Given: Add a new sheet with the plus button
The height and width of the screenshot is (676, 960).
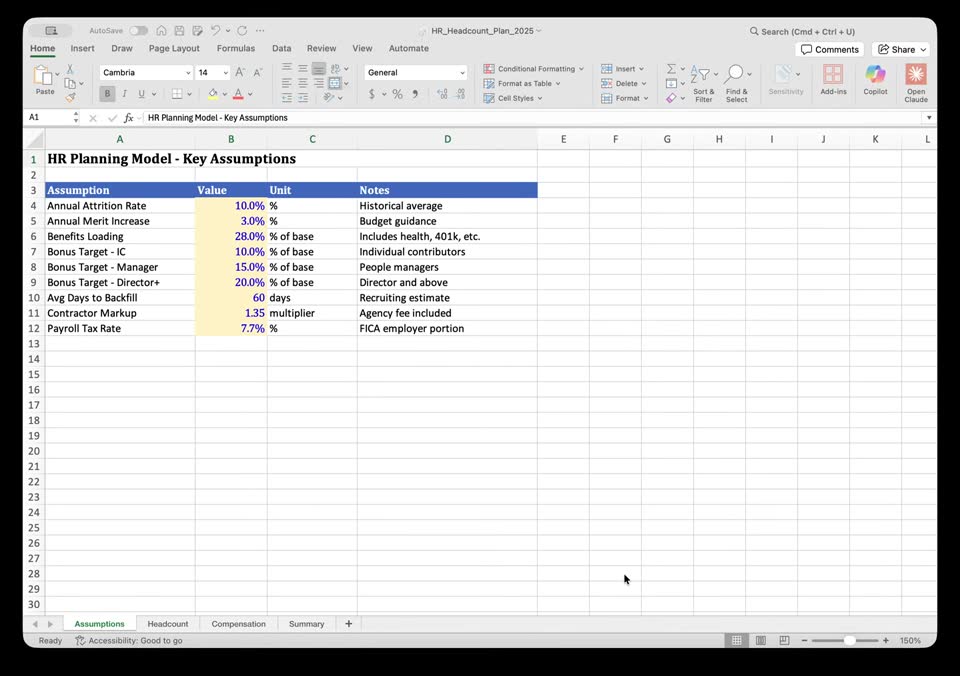Looking at the screenshot, I should pyautogui.click(x=348, y=624).
